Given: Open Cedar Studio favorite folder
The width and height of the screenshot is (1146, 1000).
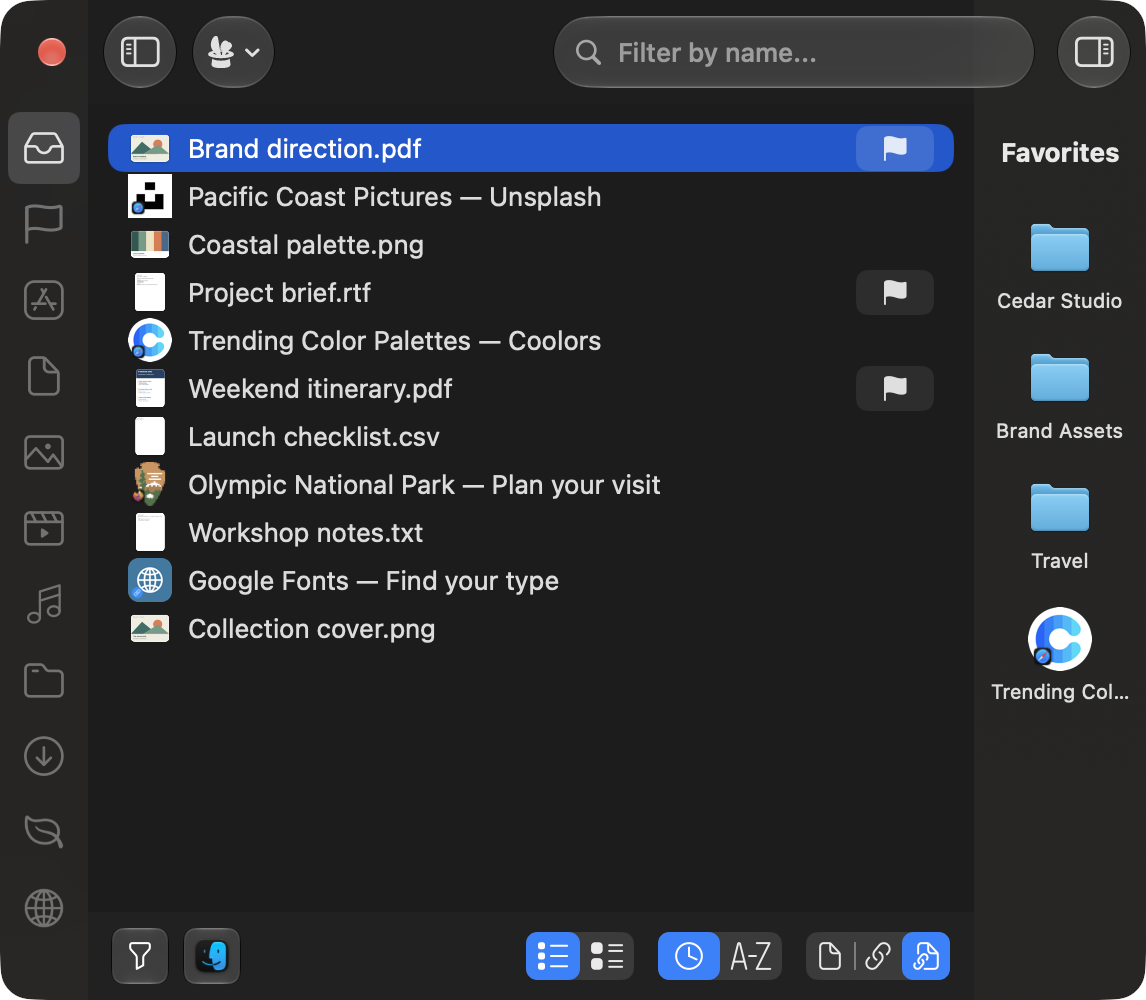Looking at the screenshot, I should pos(1059,268).
